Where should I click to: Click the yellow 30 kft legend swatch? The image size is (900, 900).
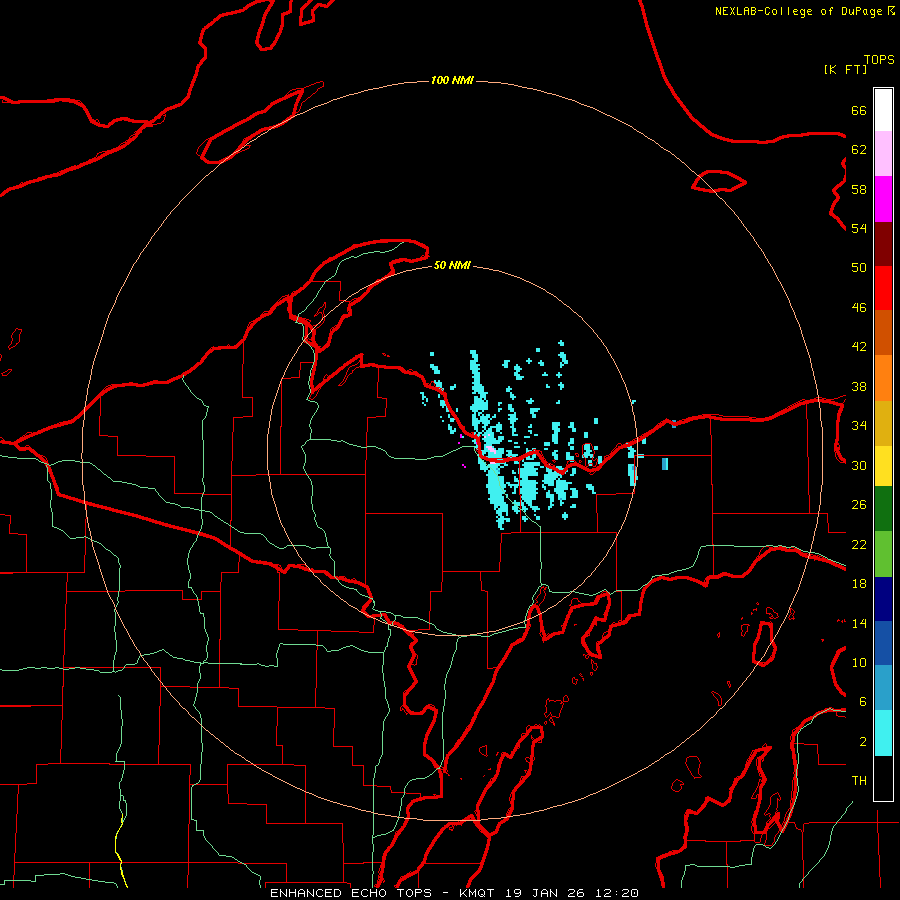tap(883, 466)
